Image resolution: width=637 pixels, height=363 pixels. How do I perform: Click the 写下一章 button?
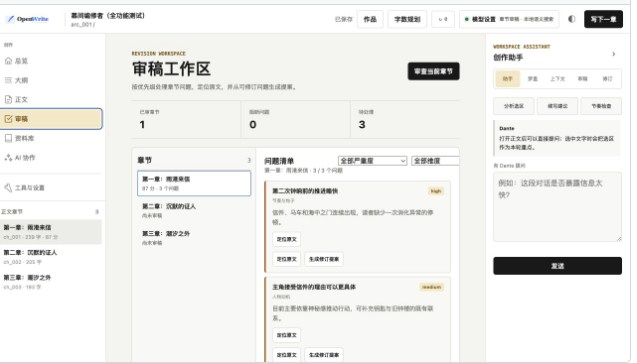pos(603,19)
